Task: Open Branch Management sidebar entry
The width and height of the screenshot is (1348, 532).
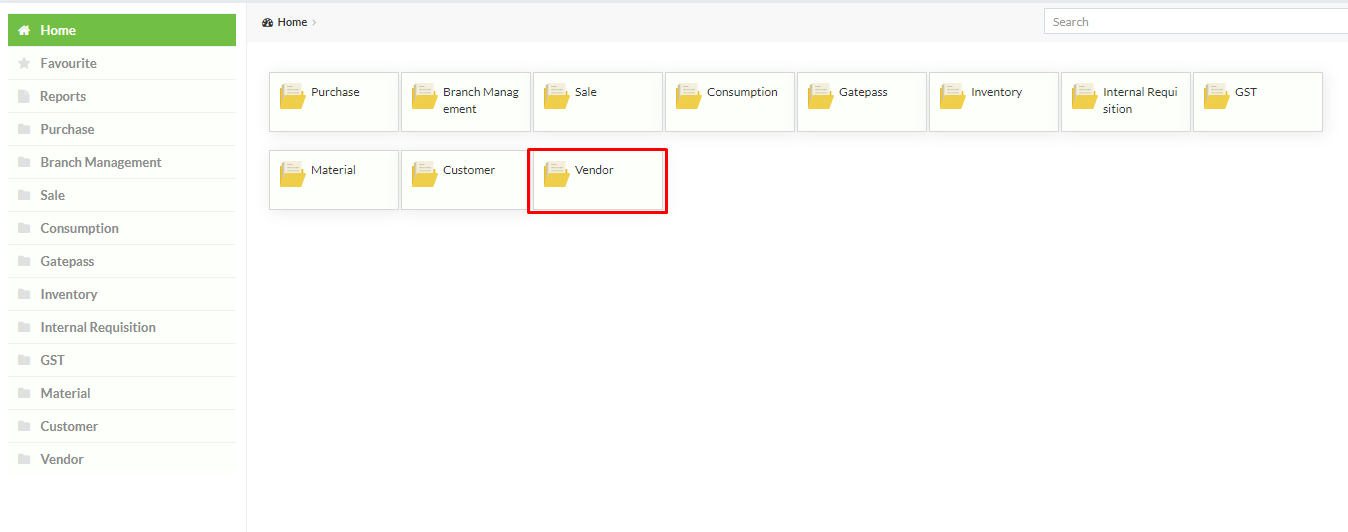Action: tap(122, 162)
